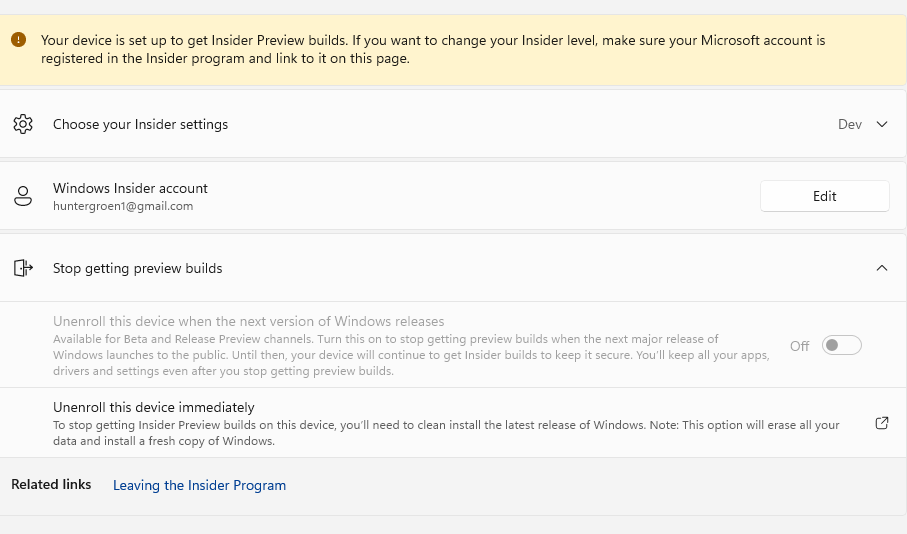
Task: Click the huntergroen1@gmail.com account email
Action: tap(123, 206)
